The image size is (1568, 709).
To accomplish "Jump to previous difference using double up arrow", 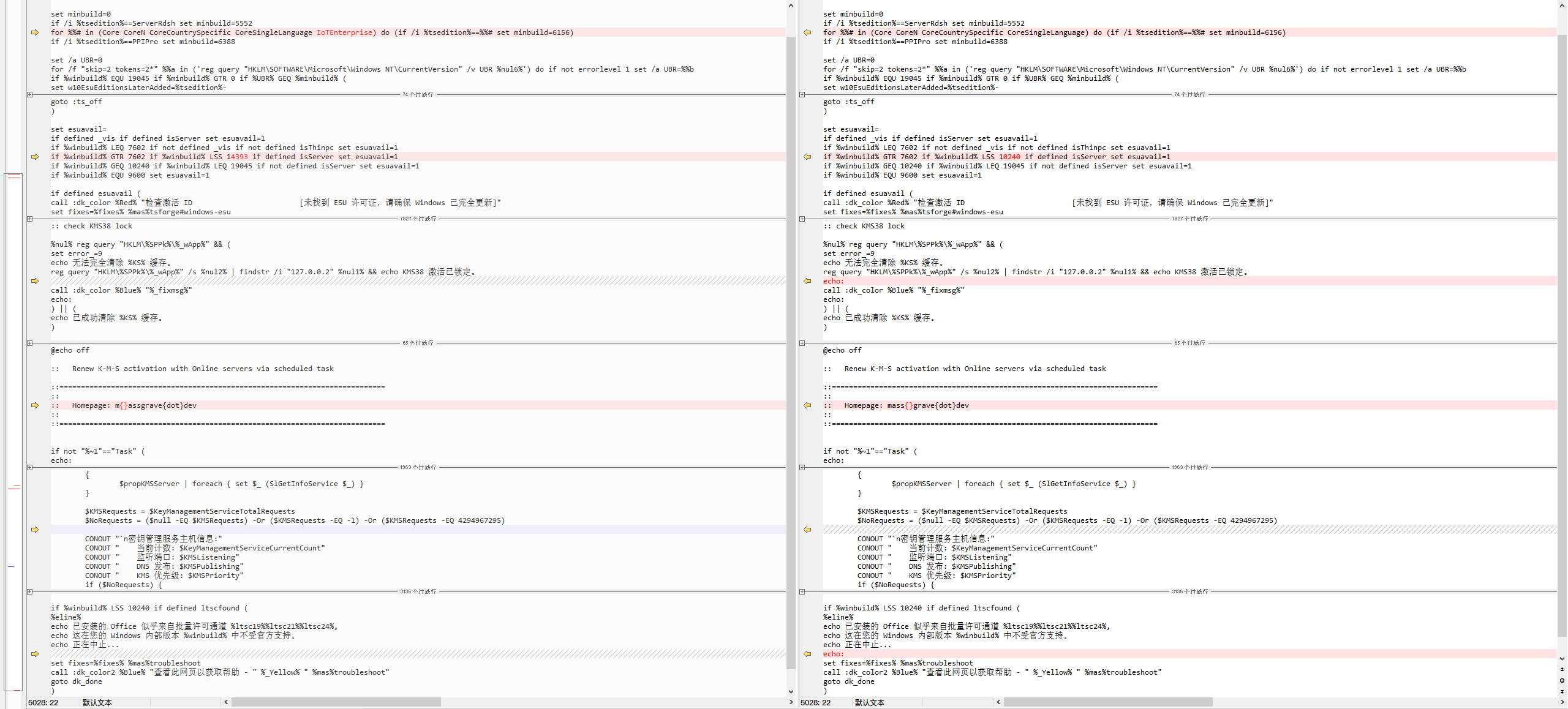I will (x=1562, y=669).
